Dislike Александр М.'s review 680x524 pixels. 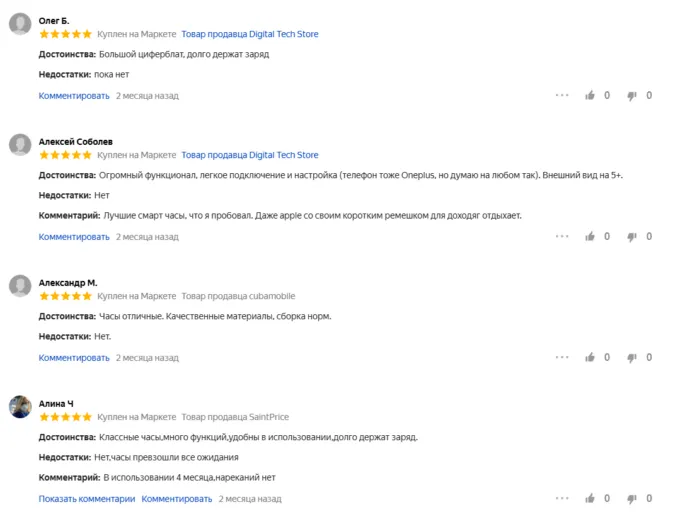click(632, 358)
